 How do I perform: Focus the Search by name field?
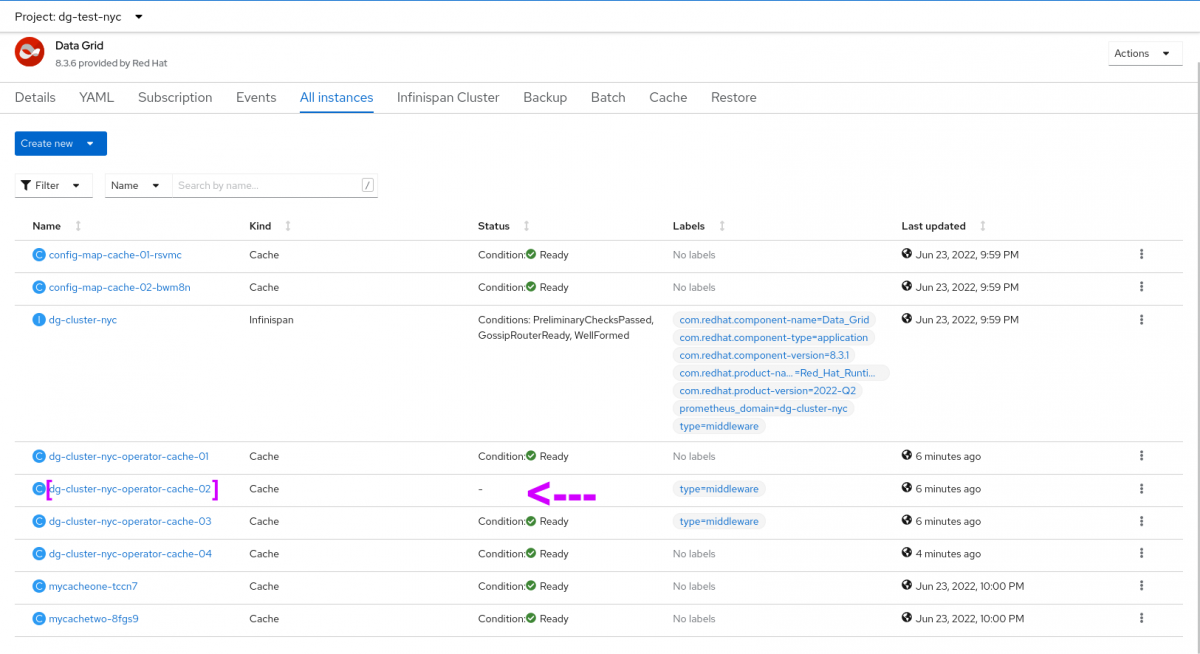coord(267,185)
